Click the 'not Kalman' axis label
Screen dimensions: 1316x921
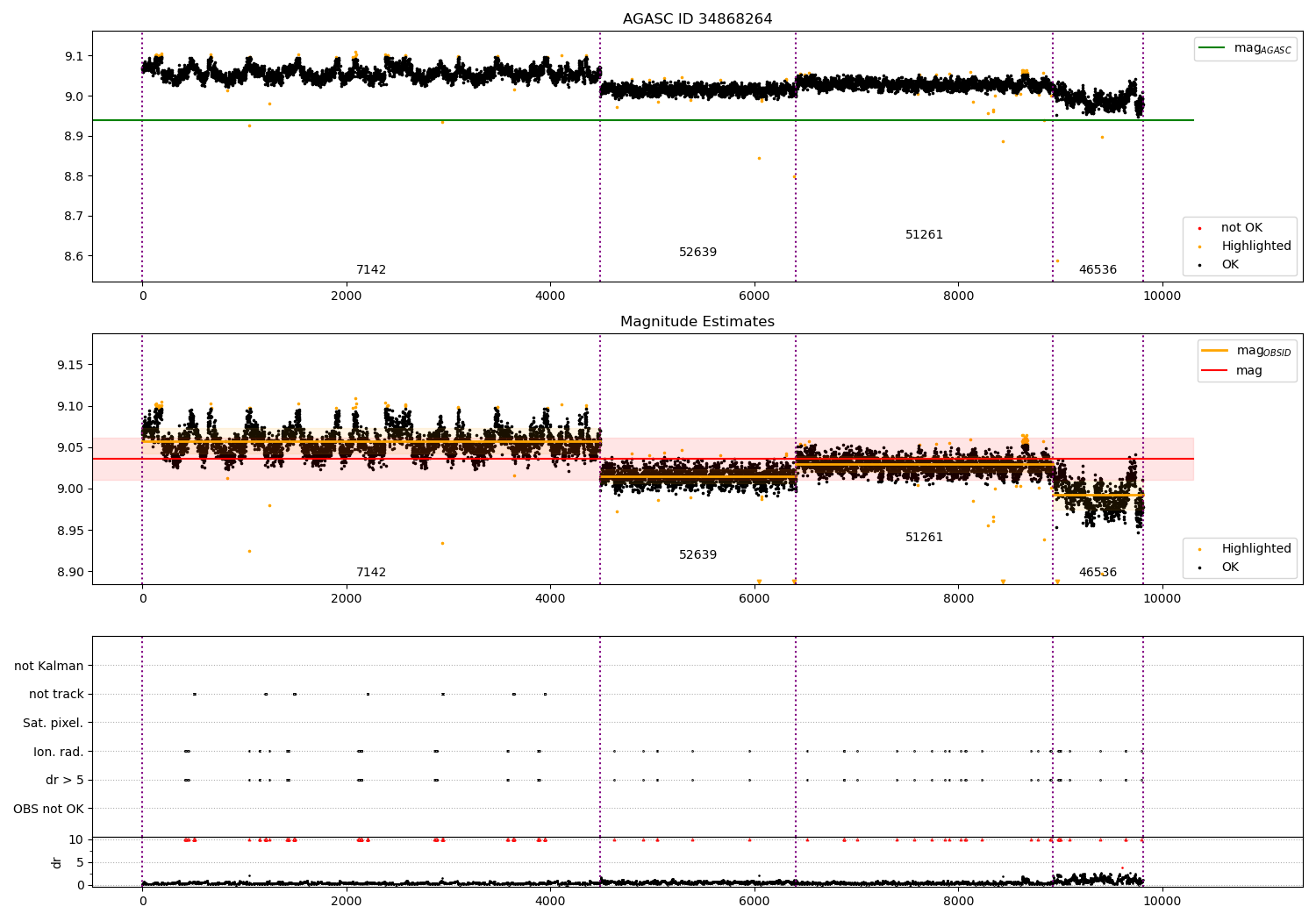(49, 667)
